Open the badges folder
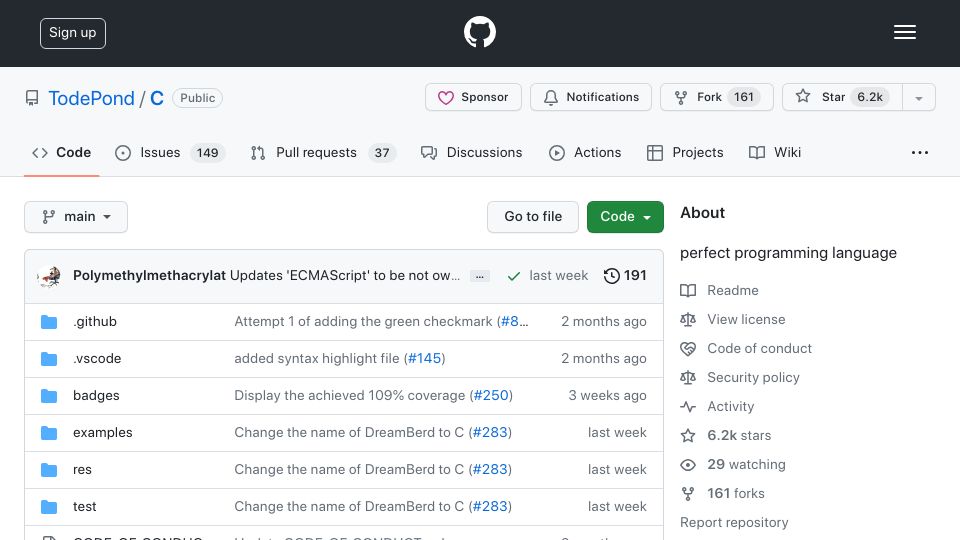 pos(96,396)
